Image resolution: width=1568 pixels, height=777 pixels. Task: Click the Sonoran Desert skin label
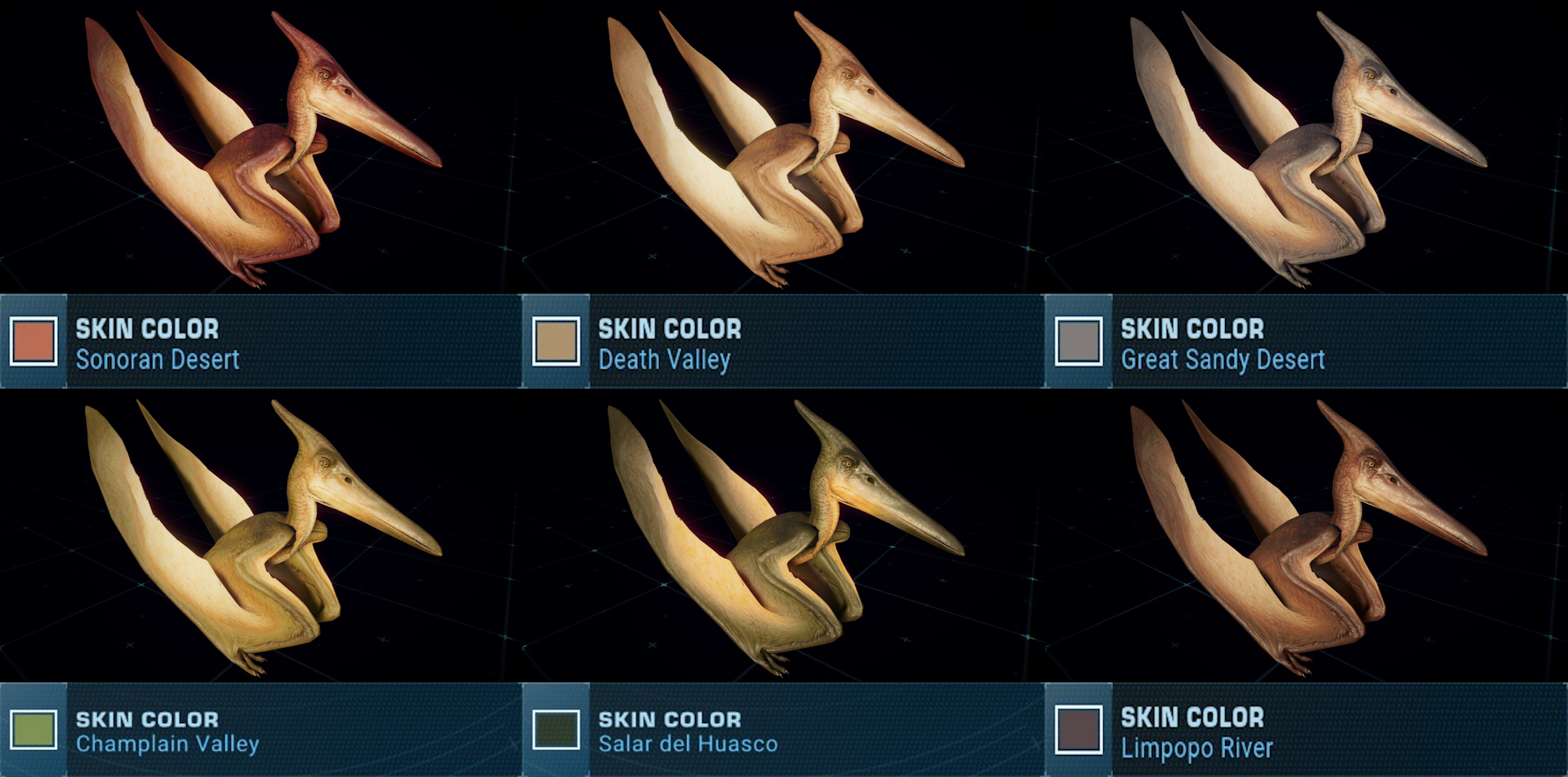pyautogui.click(x=158, y=359)
